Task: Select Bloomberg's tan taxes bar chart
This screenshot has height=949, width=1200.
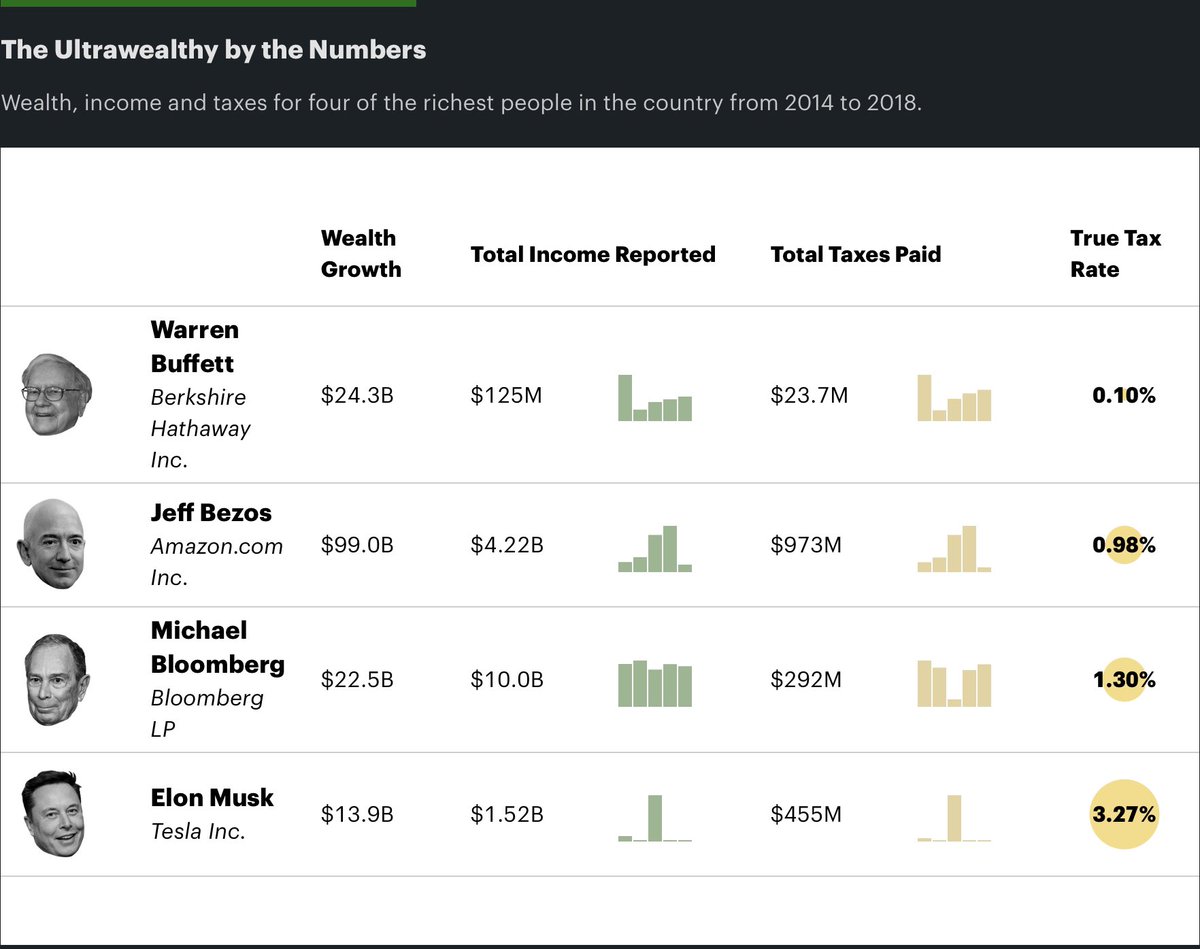Action: (955, 683)
